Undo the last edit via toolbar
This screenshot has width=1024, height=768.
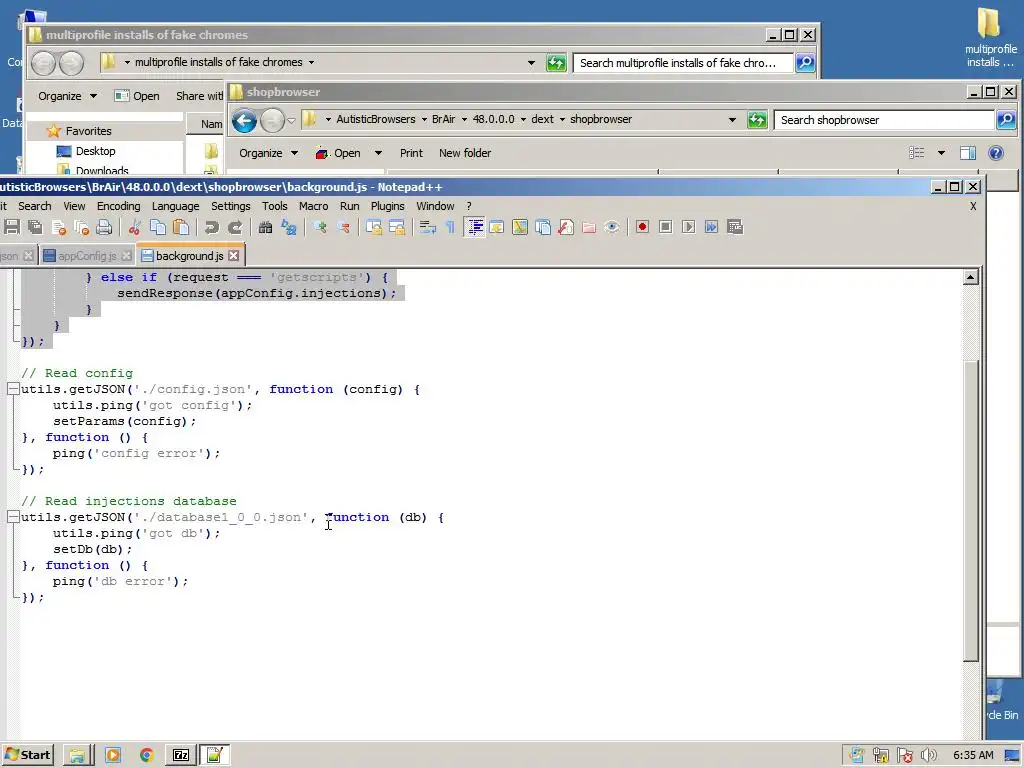point(212,227)
